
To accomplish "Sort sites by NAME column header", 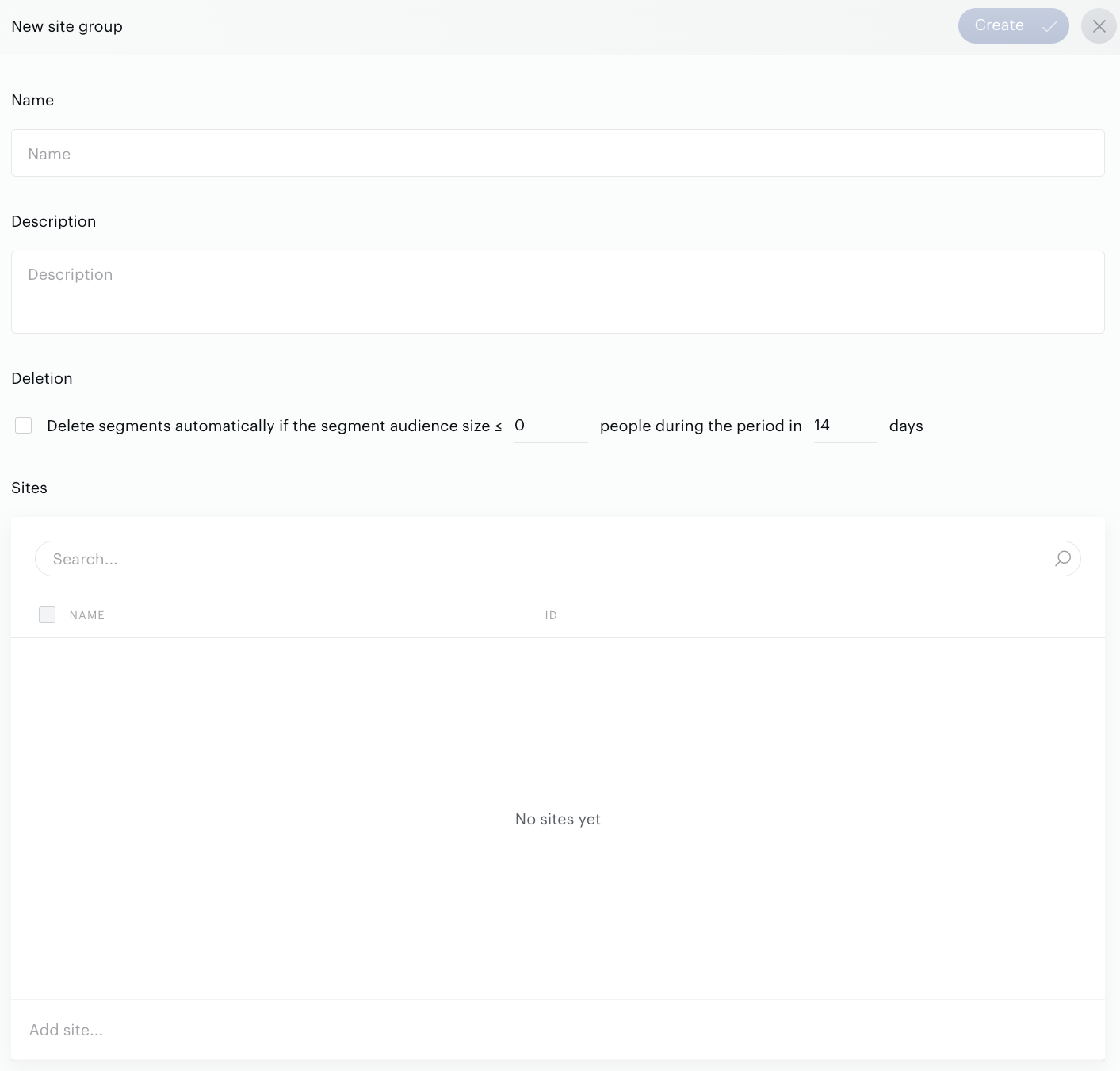I will click(x=87, y=615).
